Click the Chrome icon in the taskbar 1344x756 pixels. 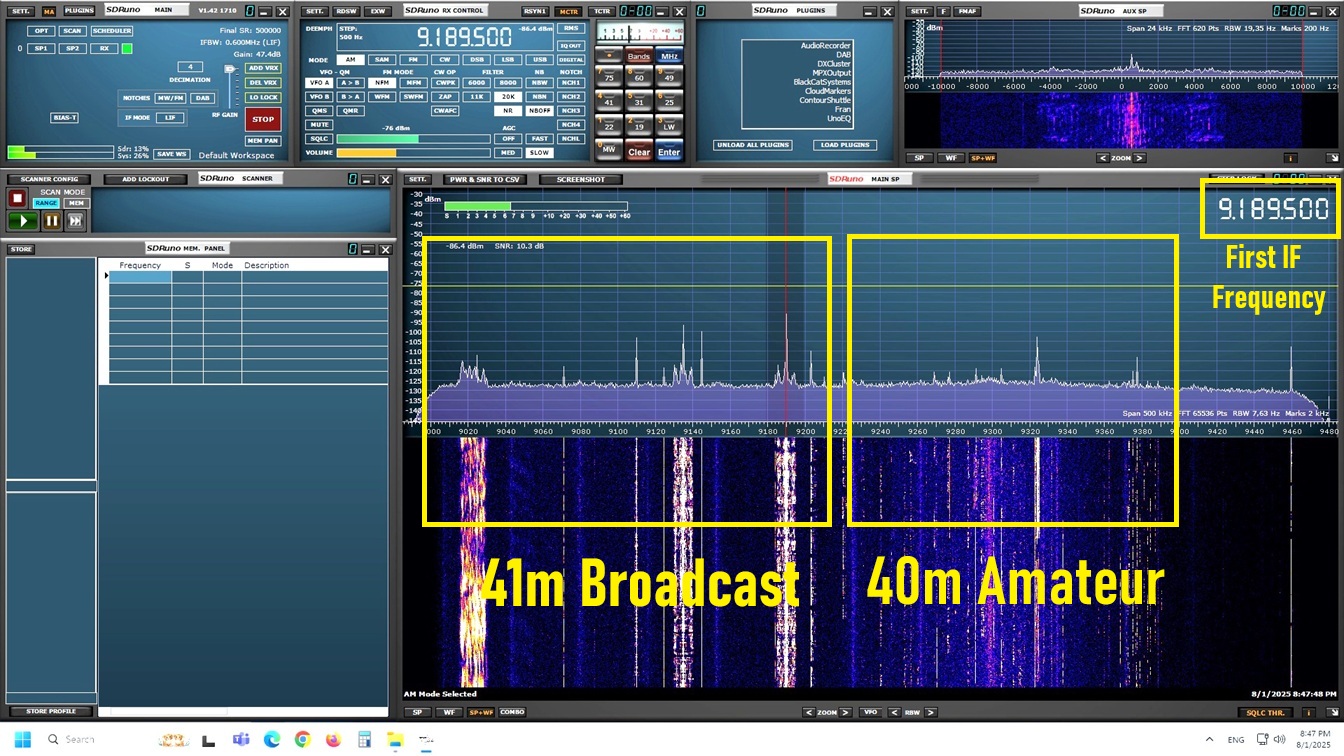[302, 740]
